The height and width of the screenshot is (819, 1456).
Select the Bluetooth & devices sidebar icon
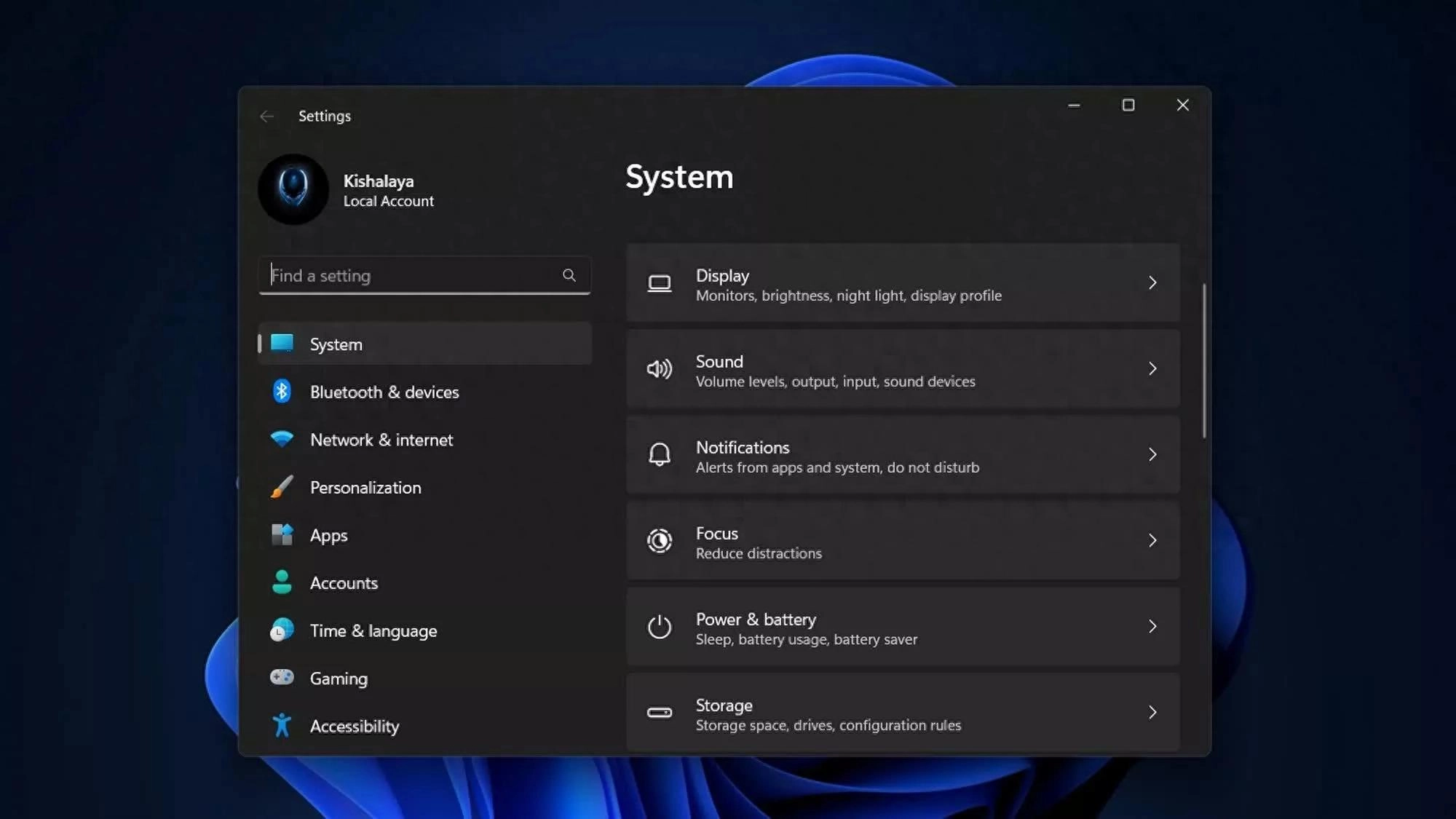point(282,392)
